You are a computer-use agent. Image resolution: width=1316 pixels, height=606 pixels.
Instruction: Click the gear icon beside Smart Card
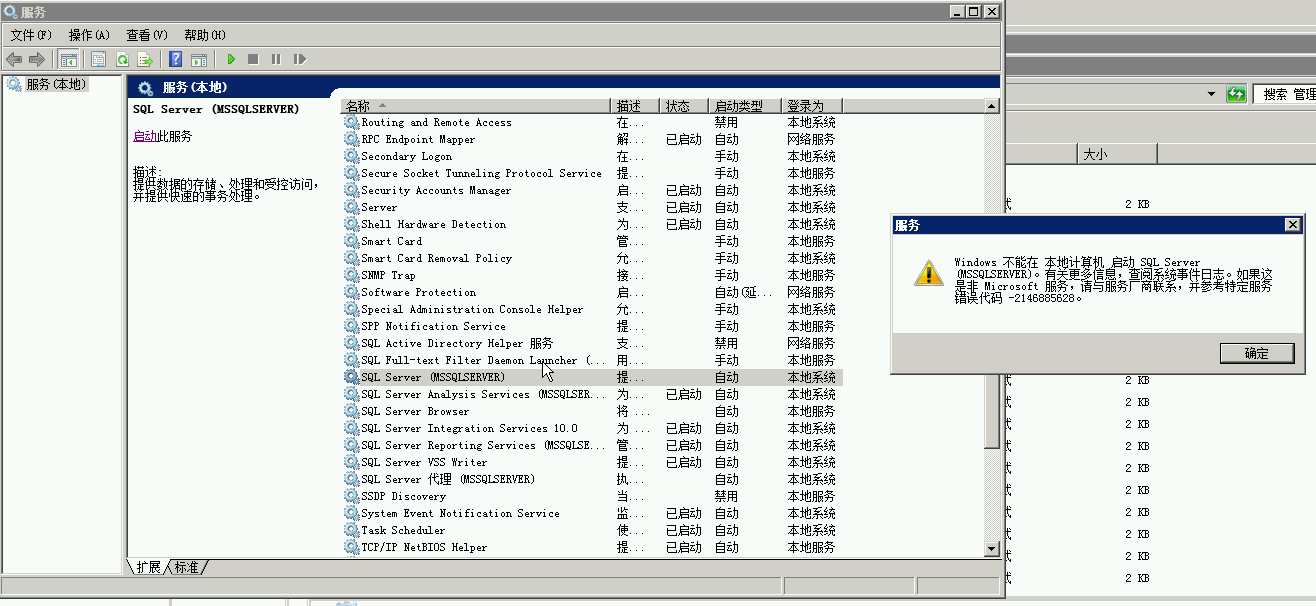(351, 241)
